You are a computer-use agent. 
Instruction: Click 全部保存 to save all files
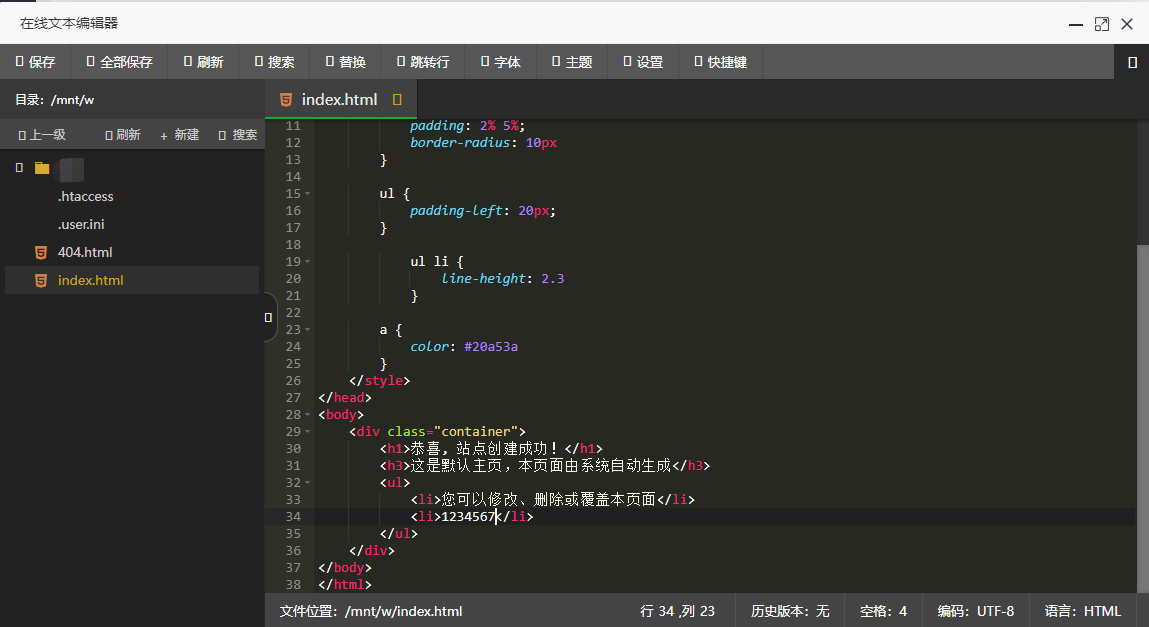tap(119, 62)
